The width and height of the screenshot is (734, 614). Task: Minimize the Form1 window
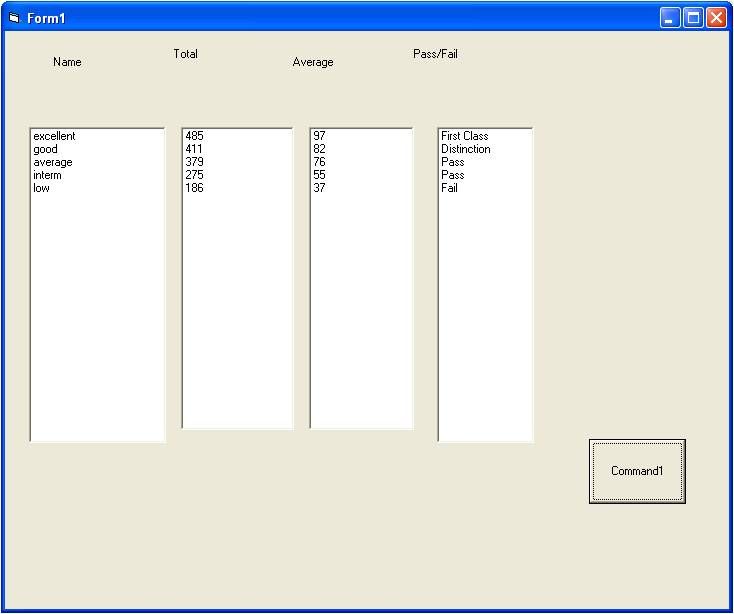[x=670, y=18]
